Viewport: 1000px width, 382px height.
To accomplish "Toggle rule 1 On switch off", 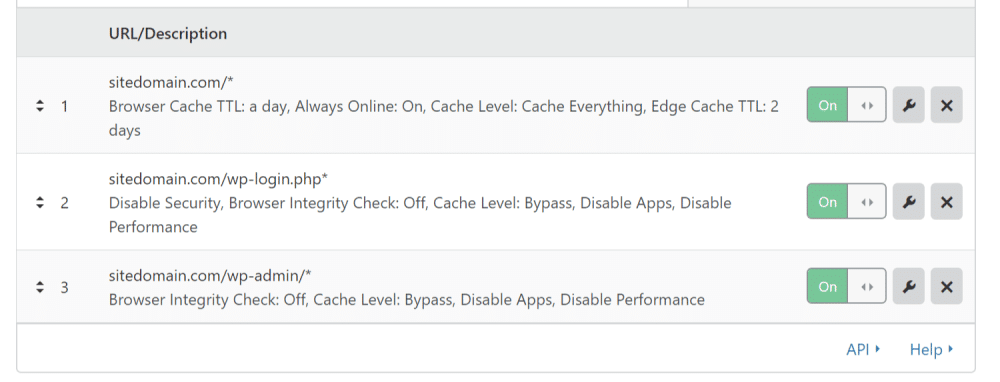I will [x=846, y=105].
